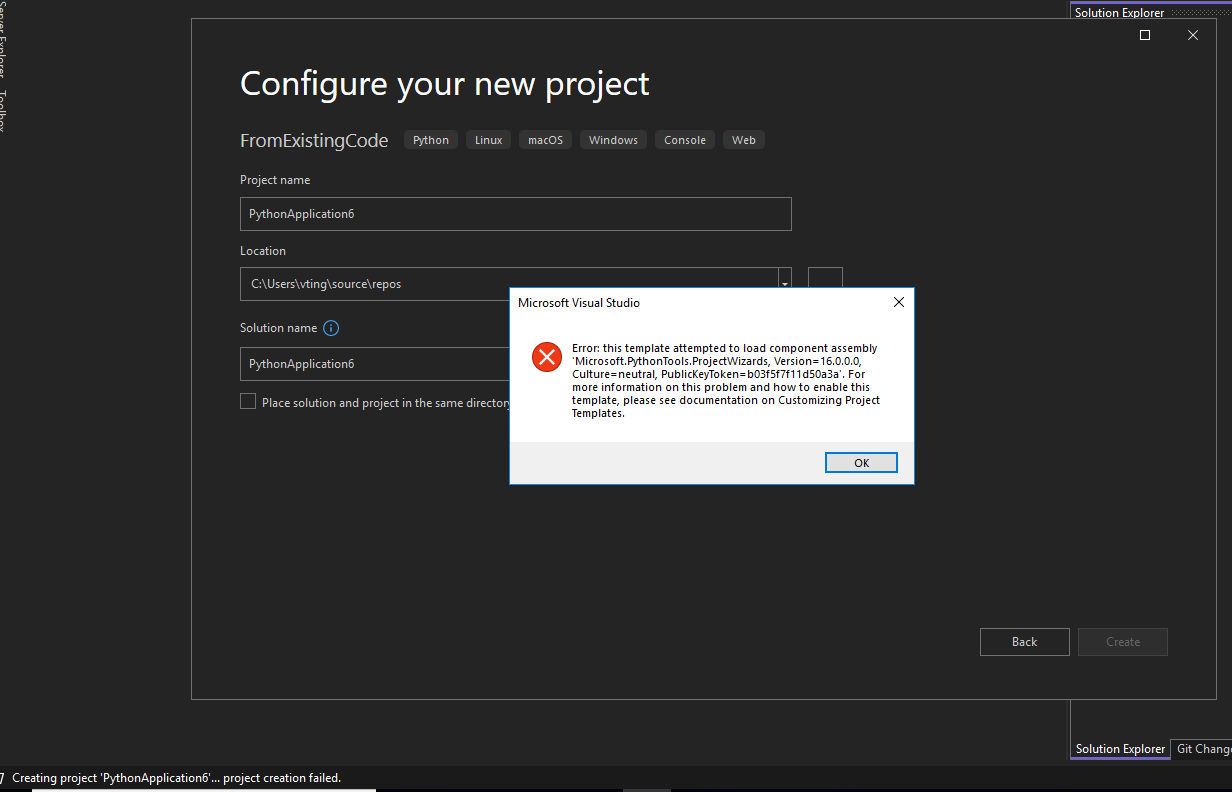1232x792 pixels.
Task: Click the Python tag
Action: coord(431,140)
